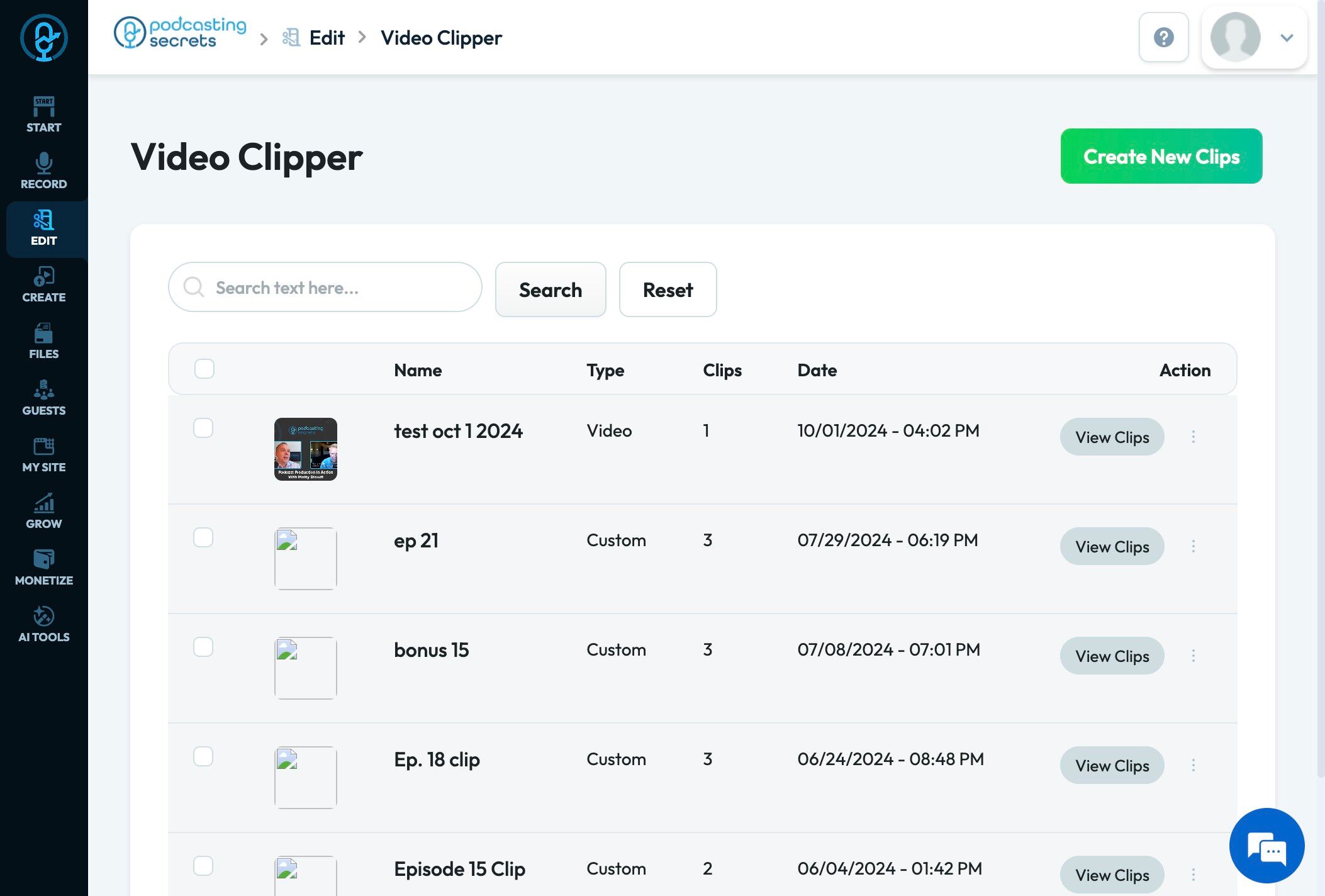
Task: Open the GUESTS sidebar section
Action: click(43, 398)
